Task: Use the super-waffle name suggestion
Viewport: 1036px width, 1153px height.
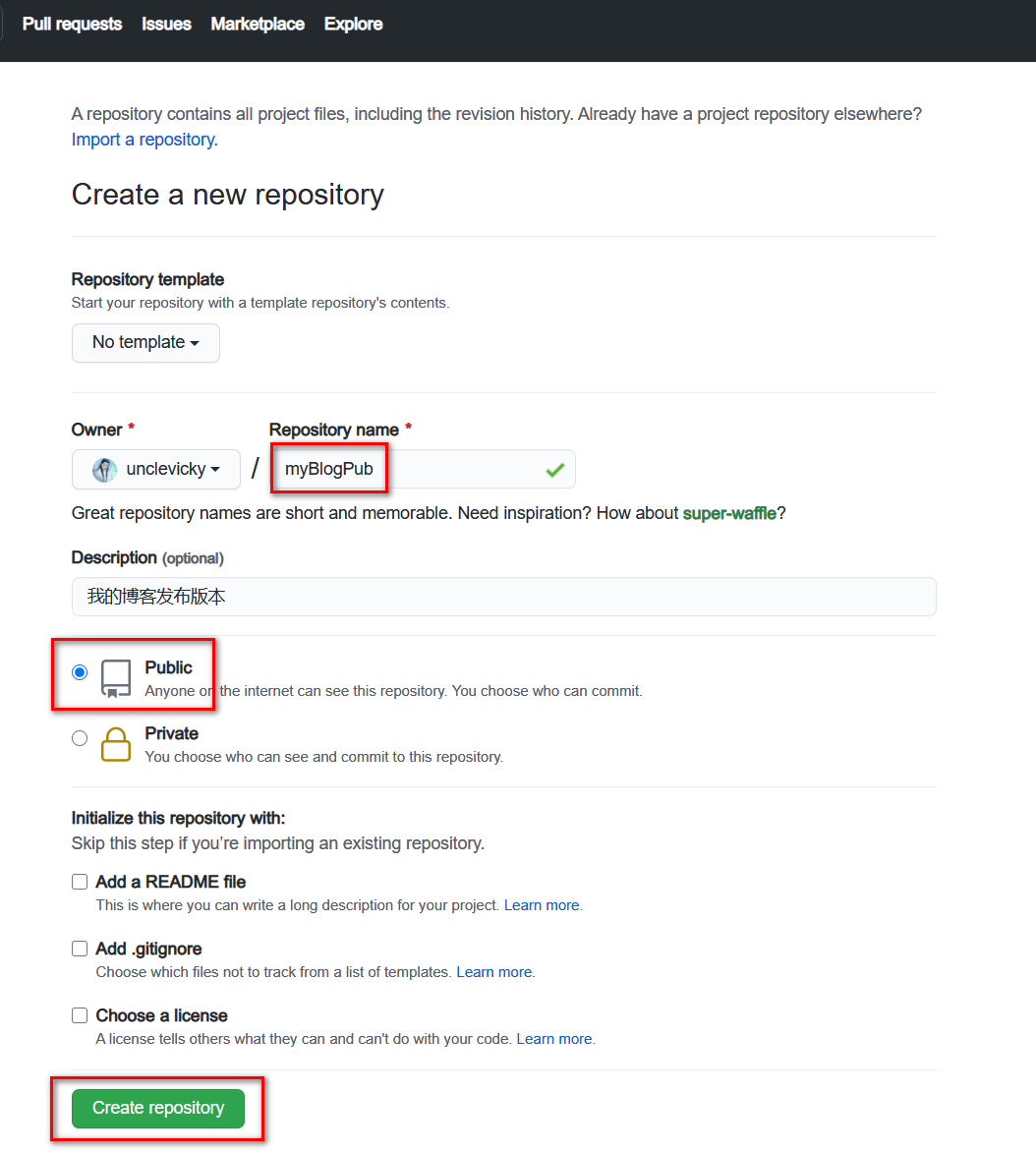Action: 729,513
